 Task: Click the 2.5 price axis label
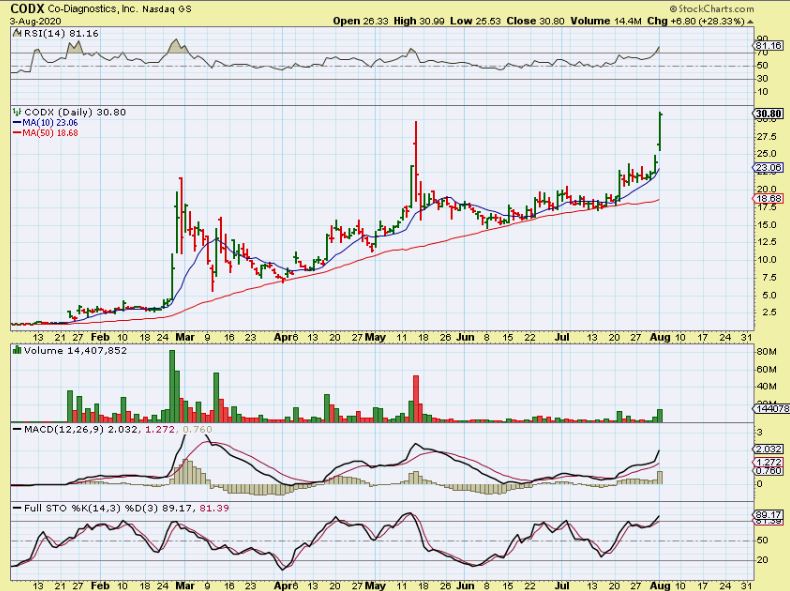769,312
